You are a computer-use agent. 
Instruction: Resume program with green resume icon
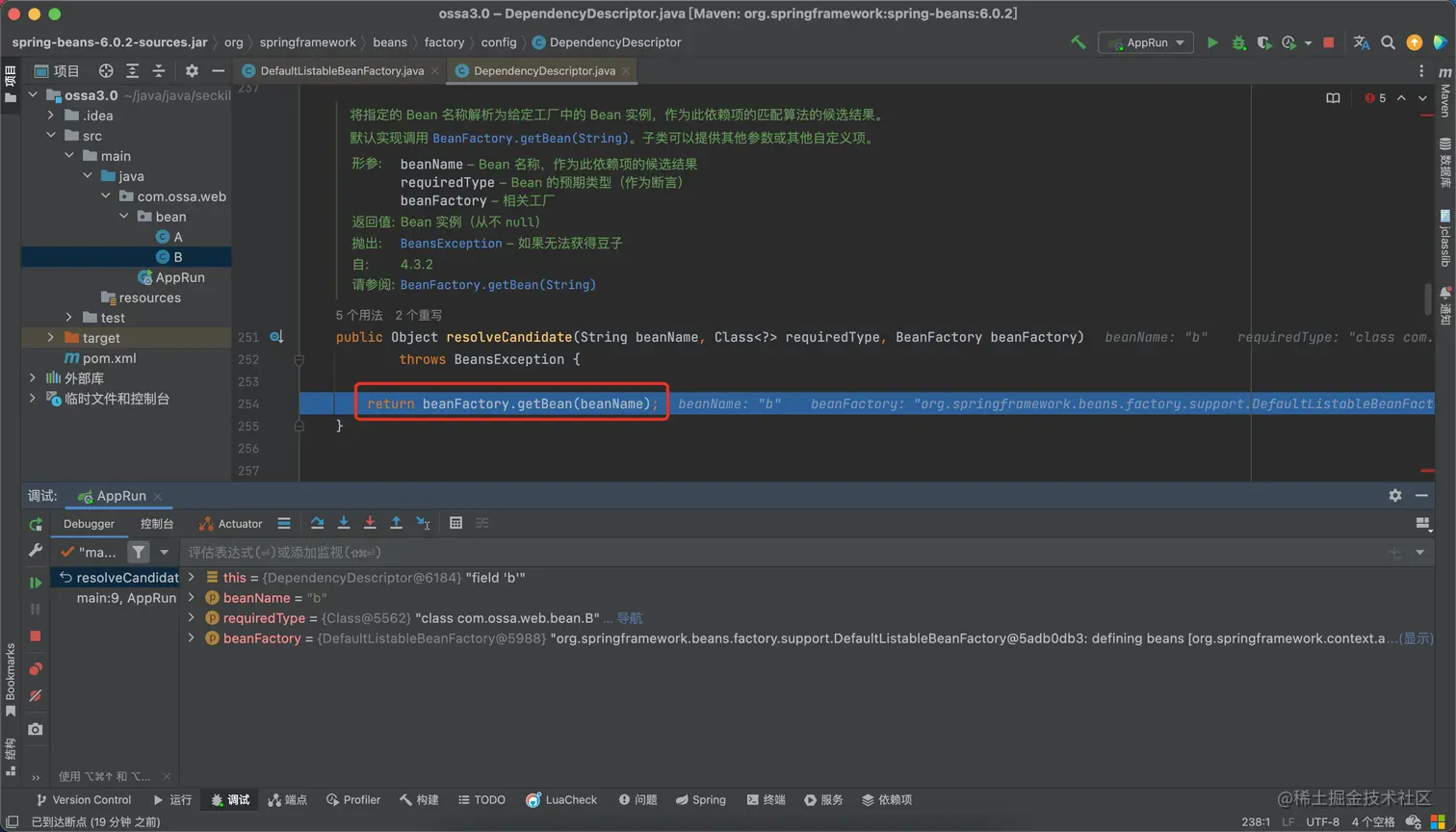(x=36, y=583)
